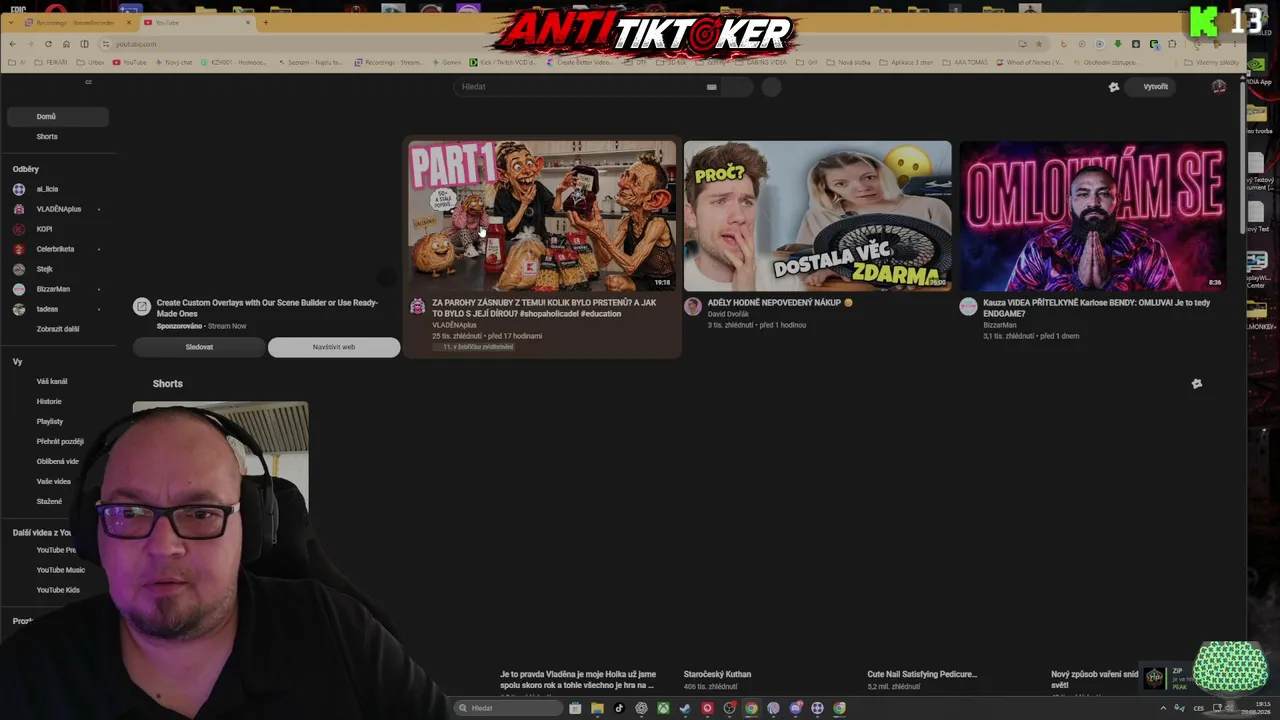Image resolution: width=1280 pixels, height=720 pixels.
Task: Open Playlisty in the sidebar
Action: pos(50,422)
